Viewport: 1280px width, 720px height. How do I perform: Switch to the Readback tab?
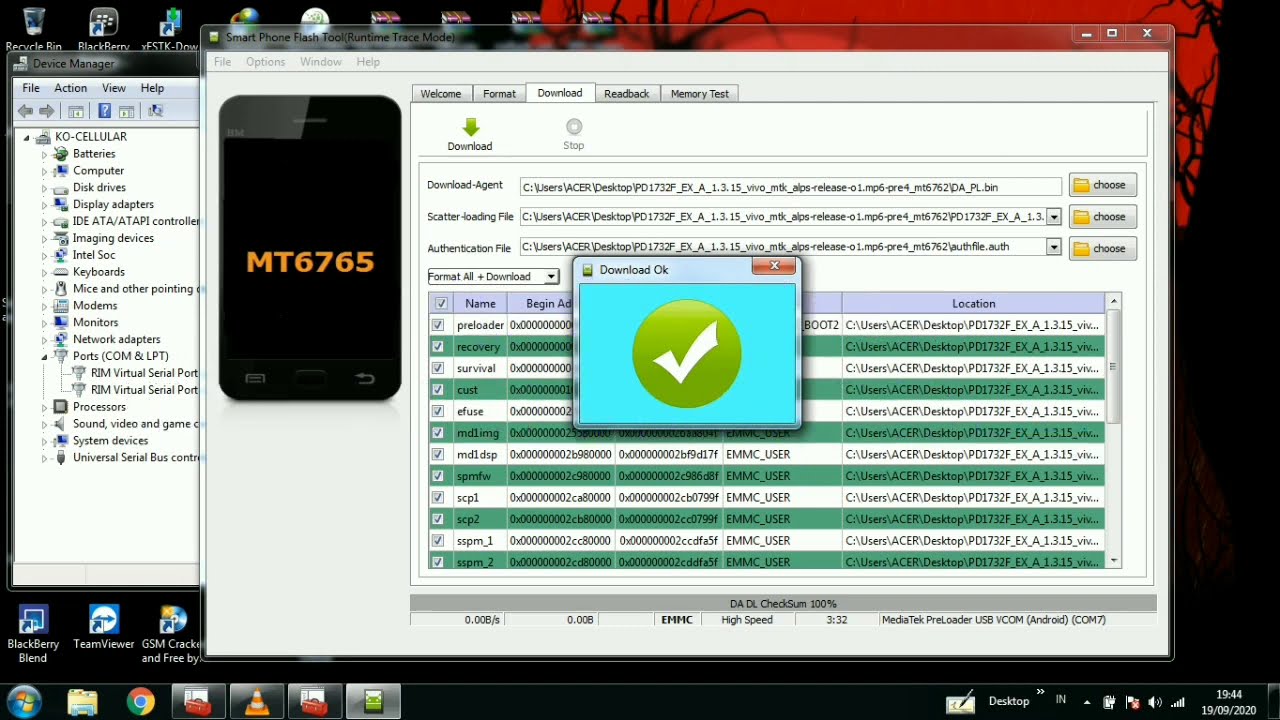point(627,94)
